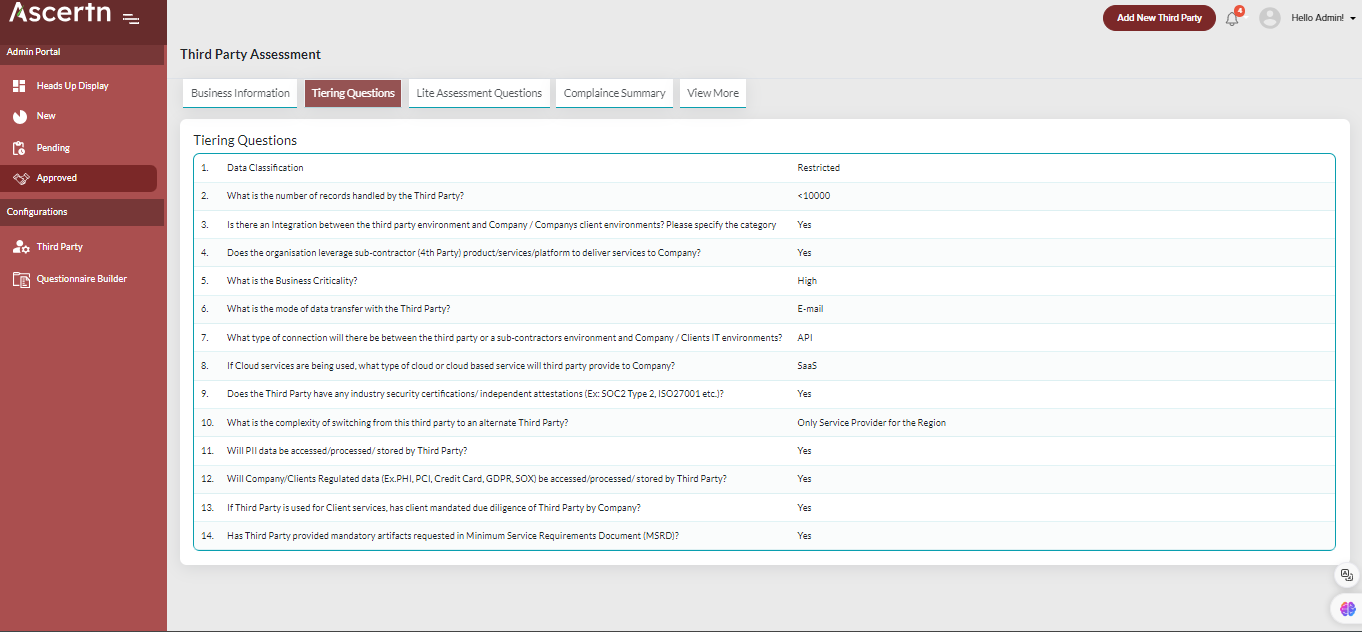Toggle the sidebar hamburger menu icon
Screen dimensions: 1362x632
(131, 18)
